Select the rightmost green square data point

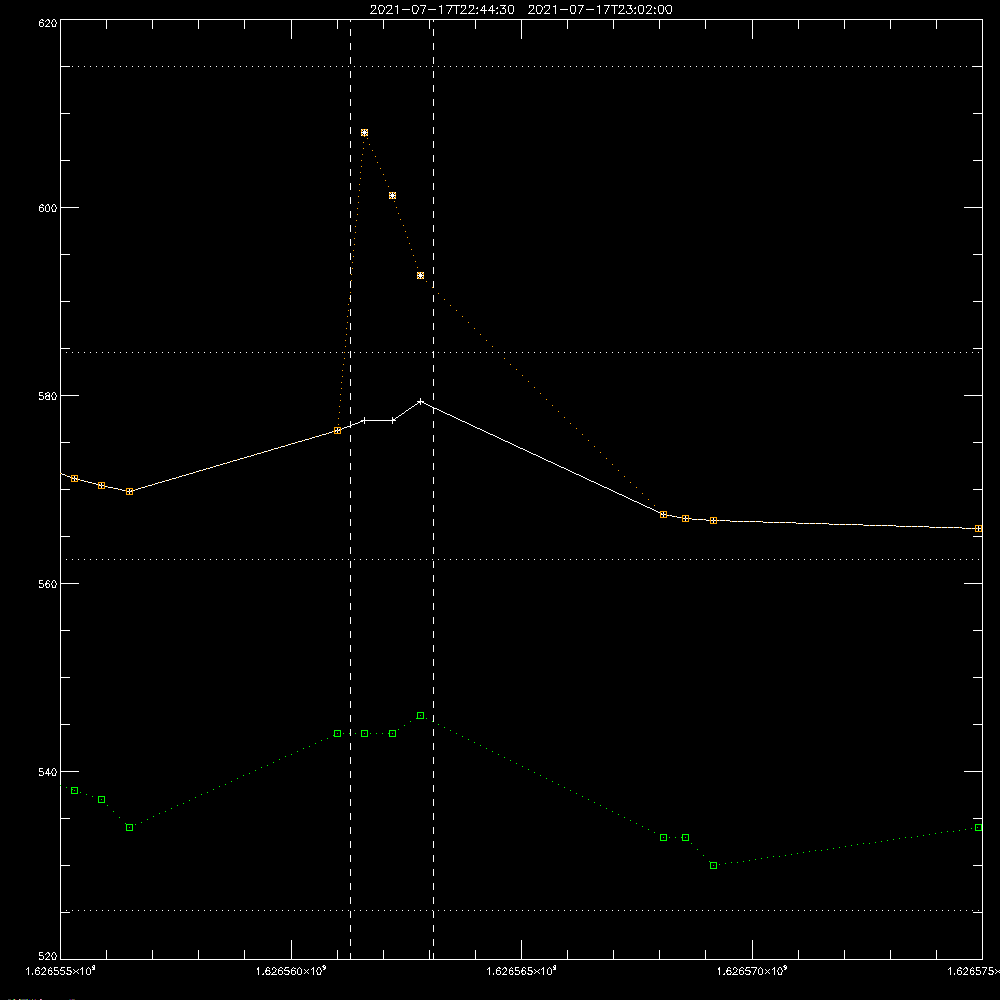(x=978, y=828)
